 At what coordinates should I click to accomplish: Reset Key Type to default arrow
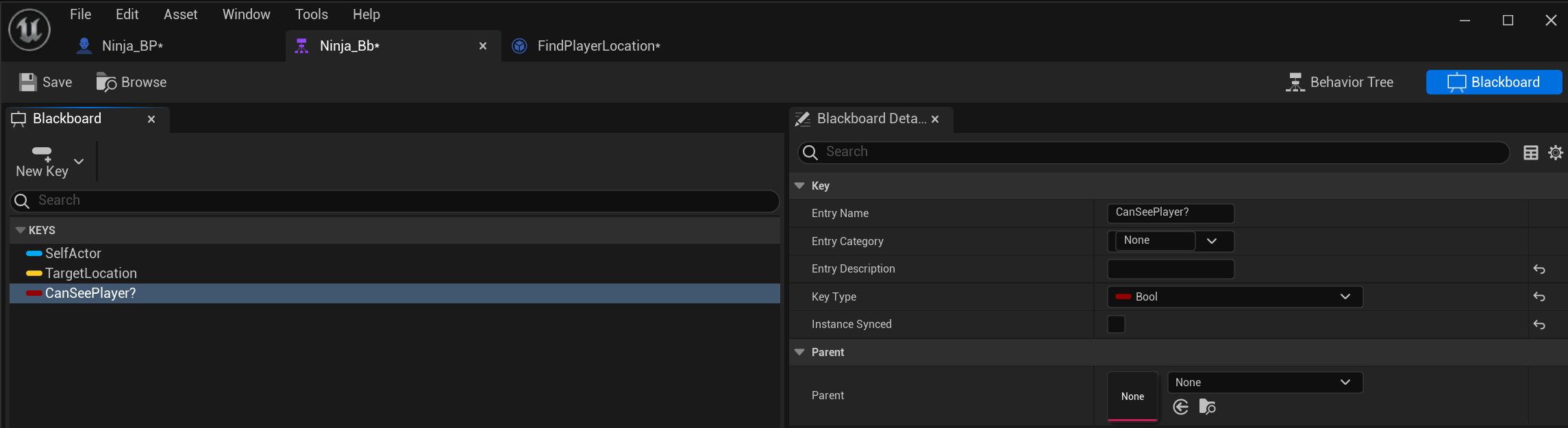tap(1539, 297)
